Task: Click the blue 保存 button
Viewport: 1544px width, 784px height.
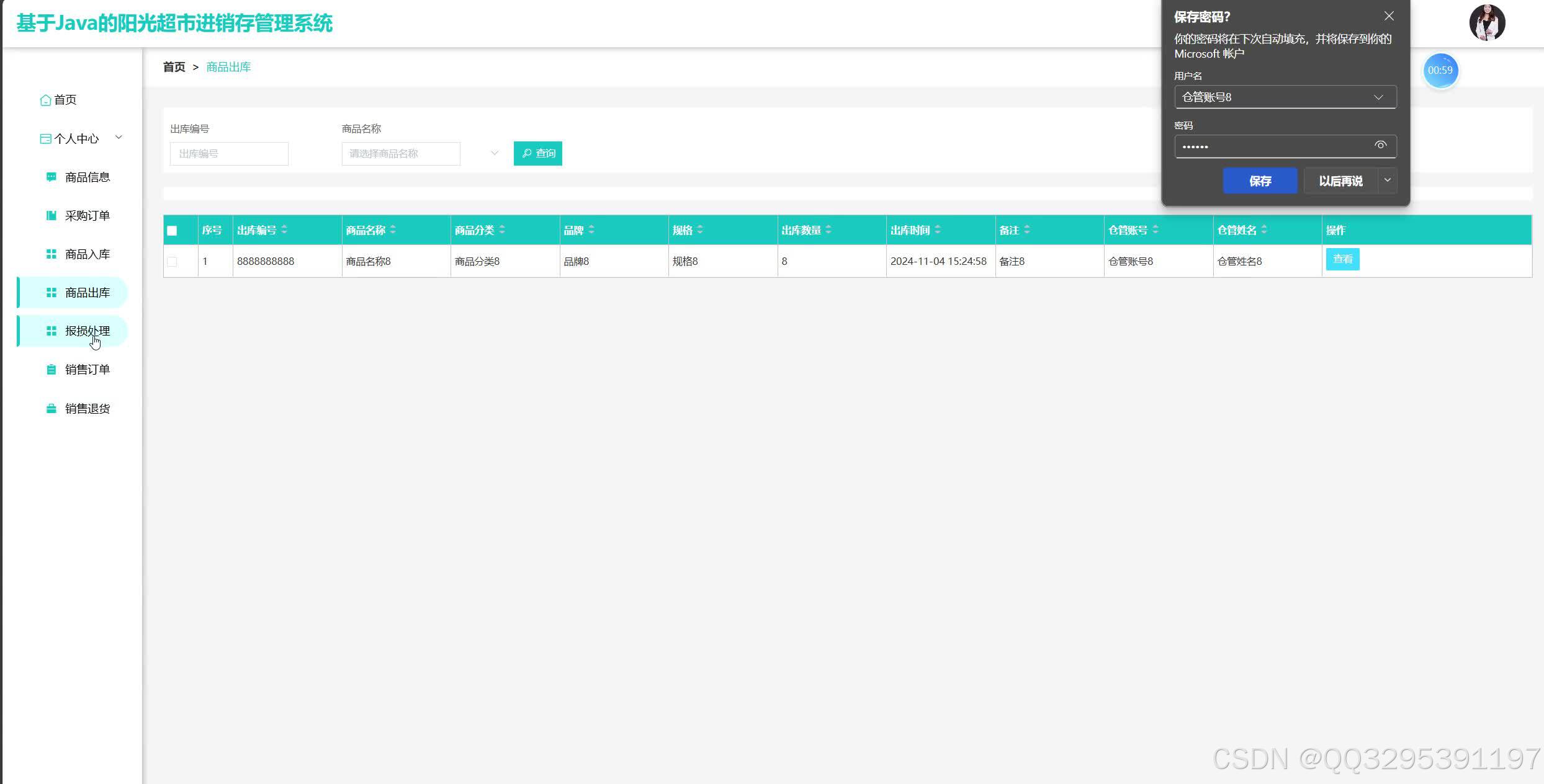Action: pyautogui.click(x=1260, y=181)
